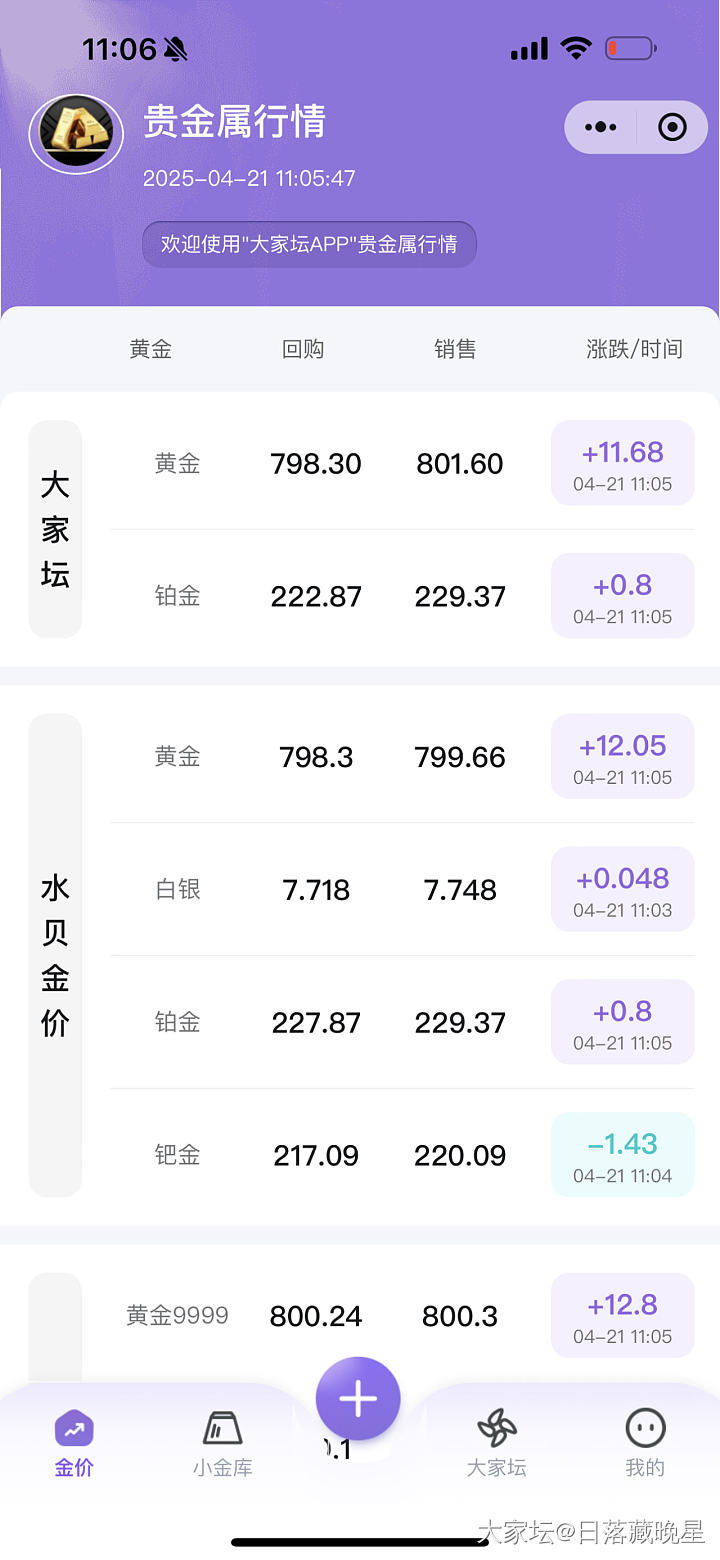This screenshot has width=720, height=1560.
Task: Tap the purple plus floating button
Action: 358,1398
